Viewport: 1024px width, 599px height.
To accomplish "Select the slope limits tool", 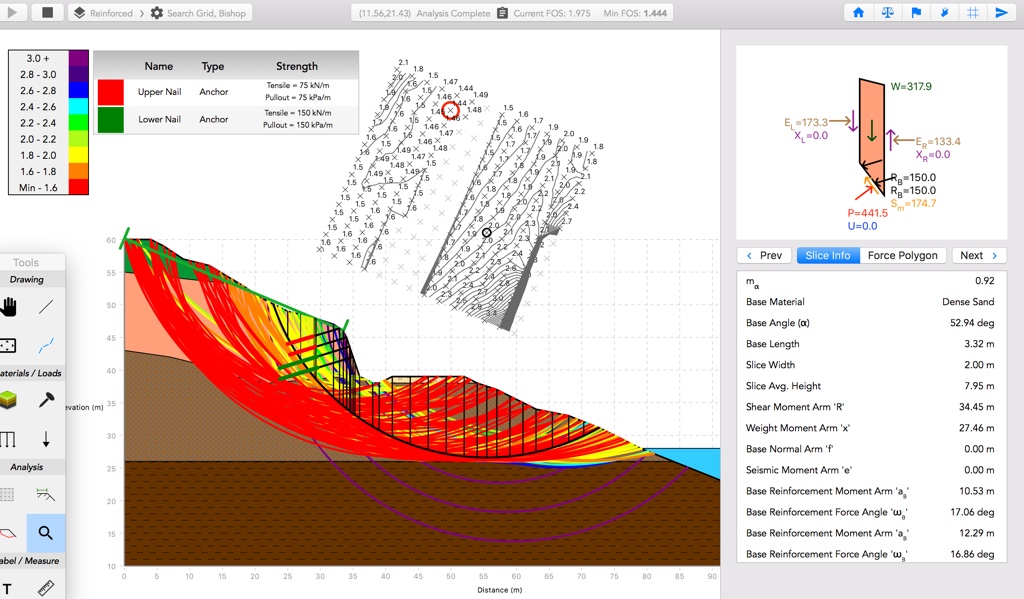I will click(x=46, y=494).
